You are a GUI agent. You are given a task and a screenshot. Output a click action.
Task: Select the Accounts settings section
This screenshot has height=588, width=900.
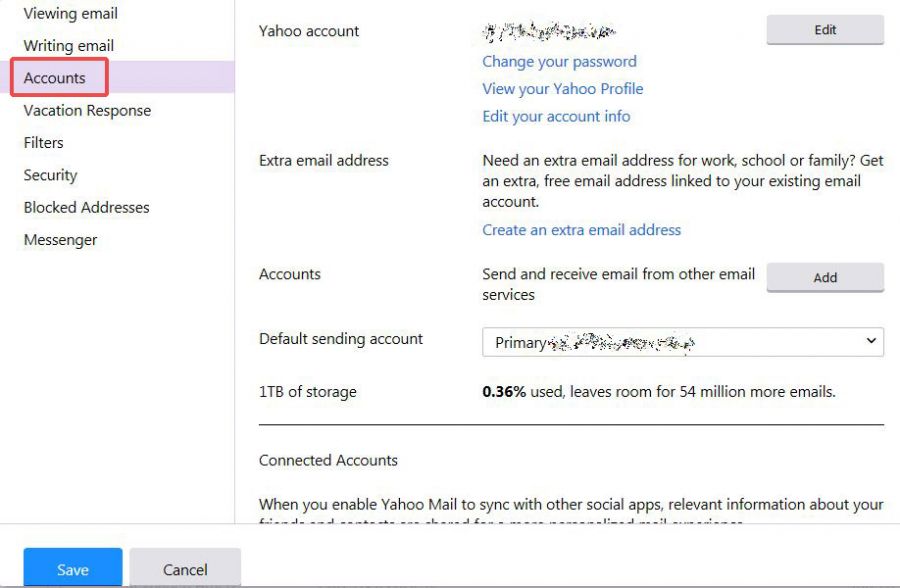(x=55, y=78)
